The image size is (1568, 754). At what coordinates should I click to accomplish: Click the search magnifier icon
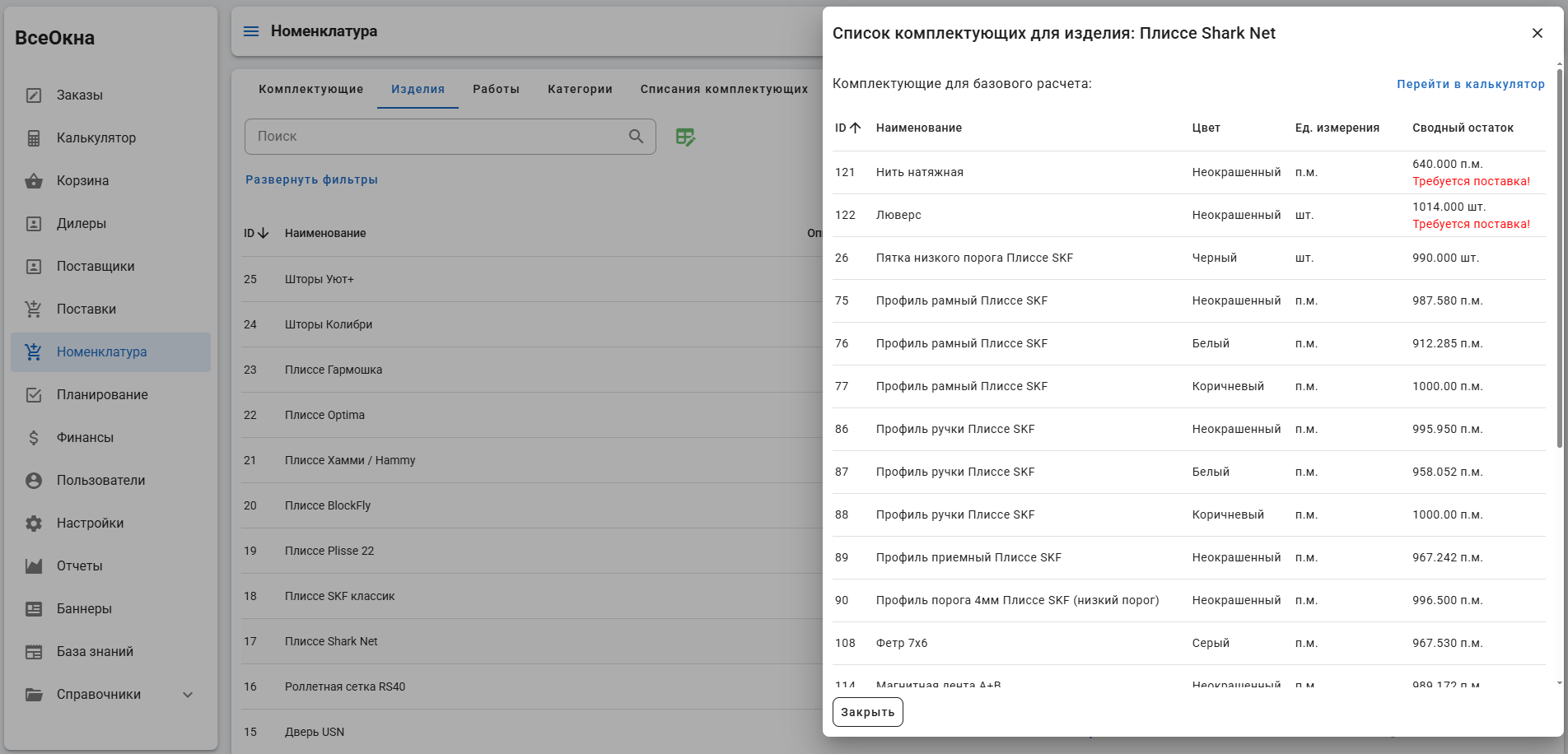[x=636, y=137]
